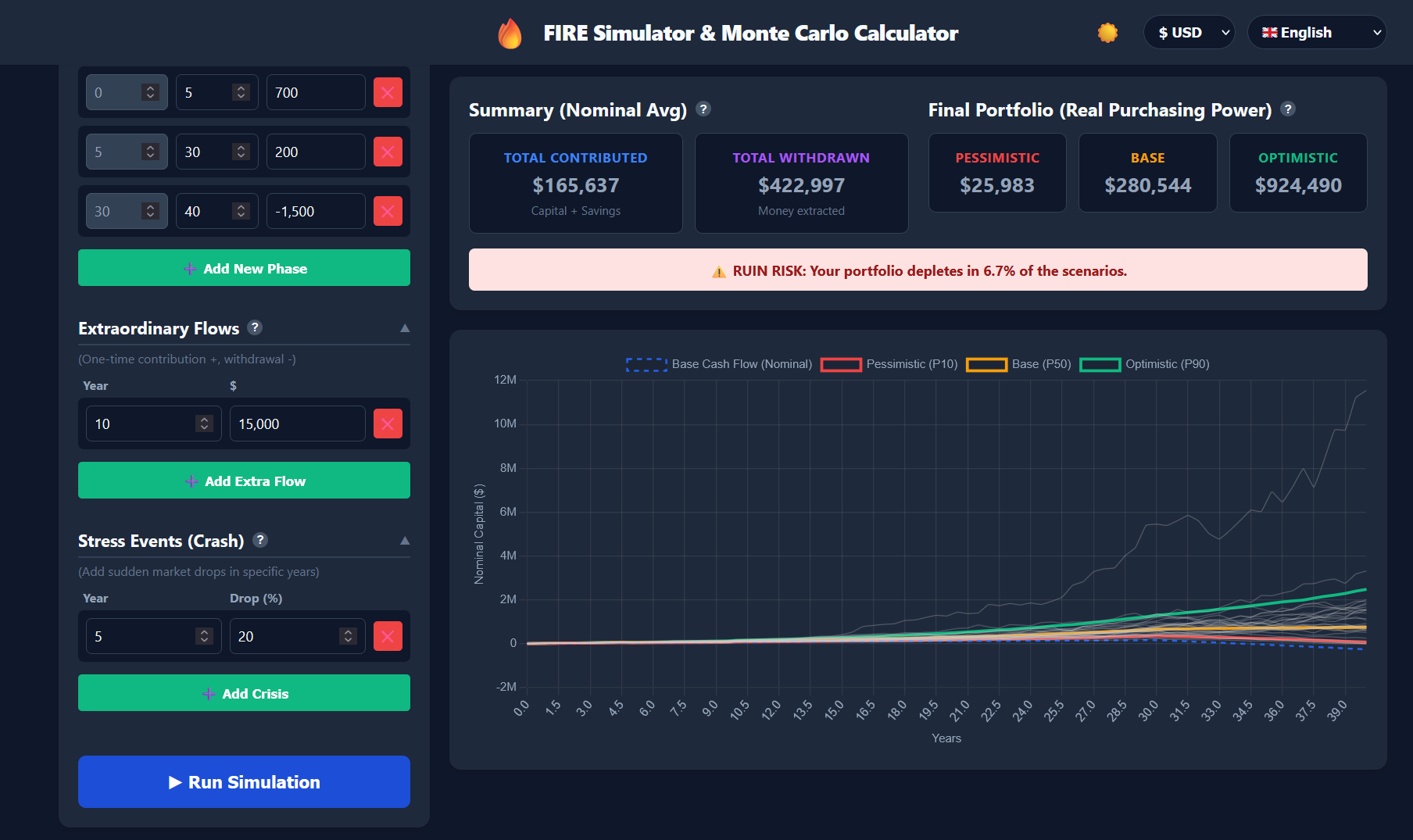Open the currency dropdown
This screenshot has height=840, width=1413.
click(1189, 32)
